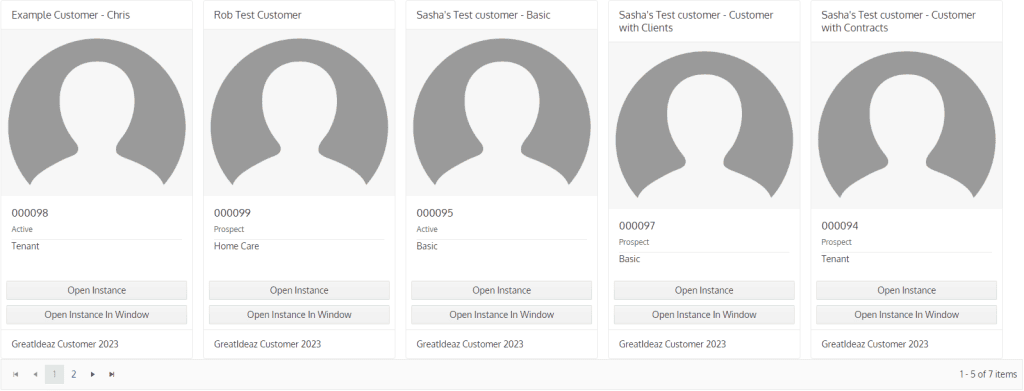This screenshot has width=1024, height=391.
Task: Open Instance In Window for Example Customer - Chris
Action: pyautogui.click(x=97, y=315)
